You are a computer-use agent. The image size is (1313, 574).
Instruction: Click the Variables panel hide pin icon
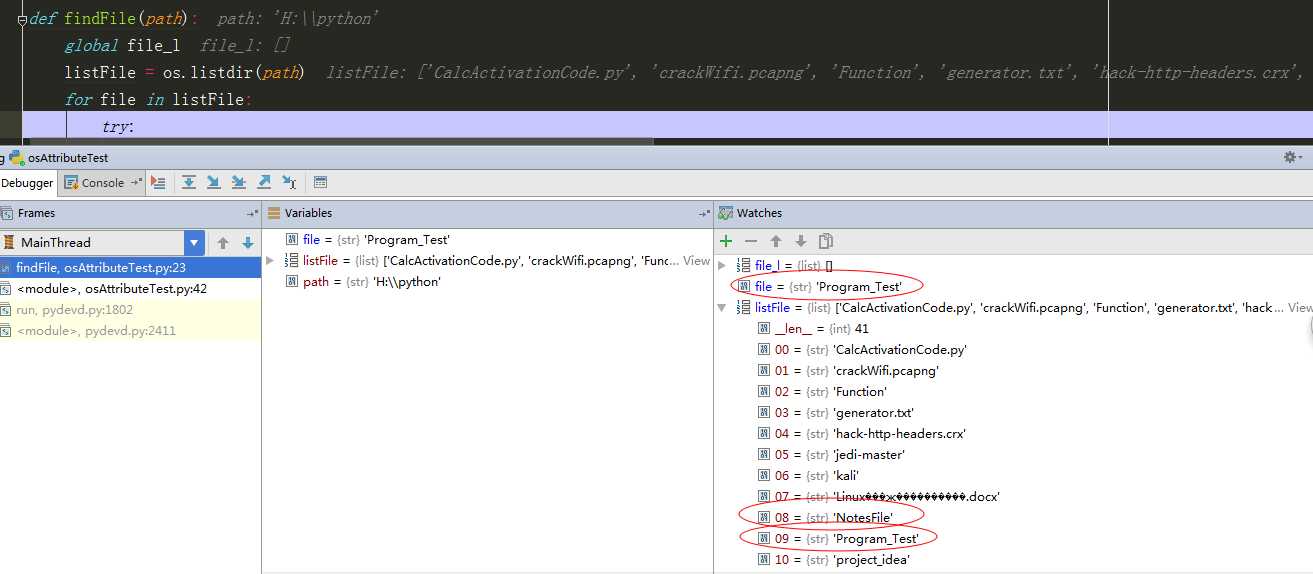(704, 213)
